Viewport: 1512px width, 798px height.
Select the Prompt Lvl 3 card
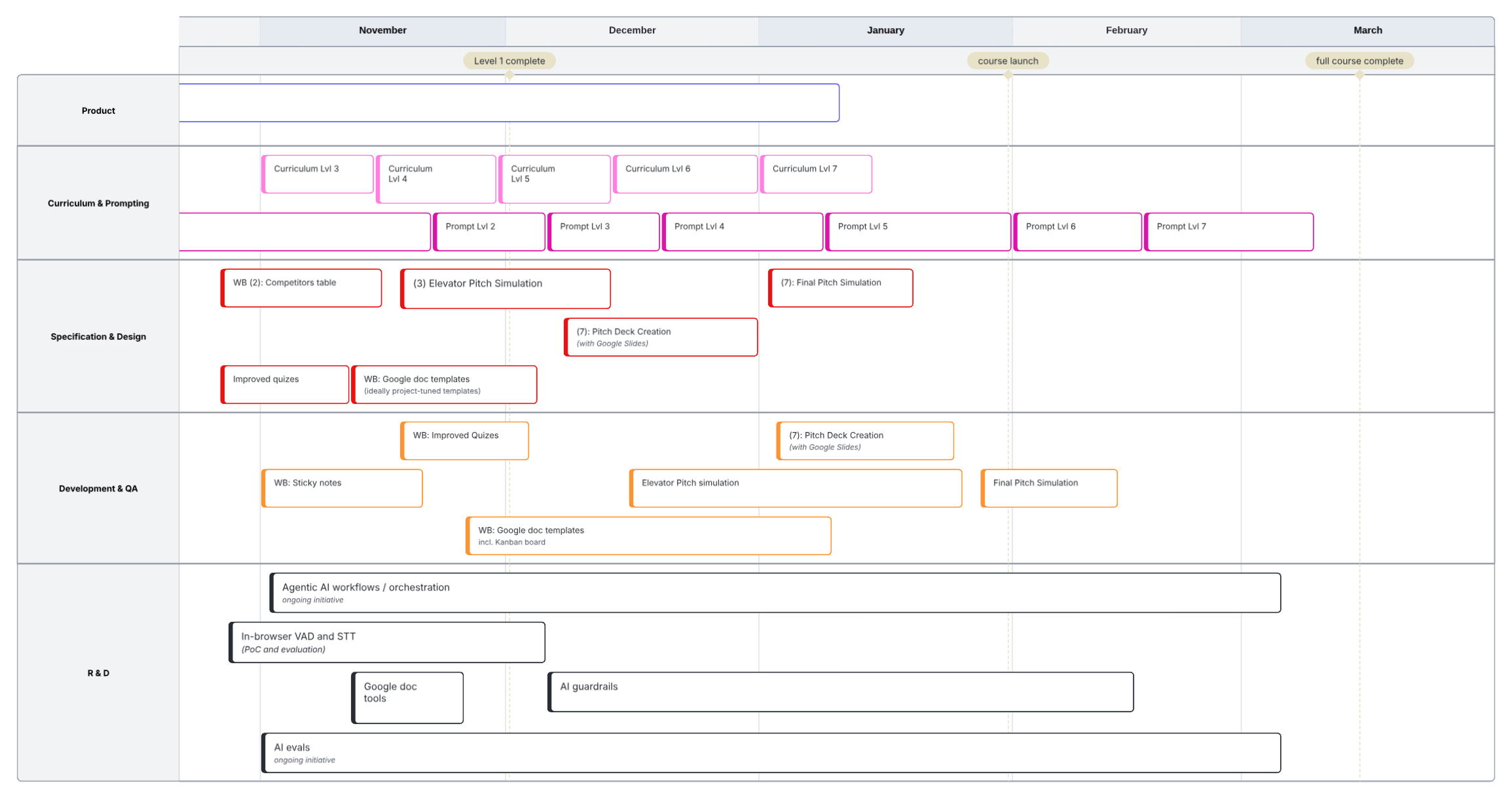tap(604, 232)
